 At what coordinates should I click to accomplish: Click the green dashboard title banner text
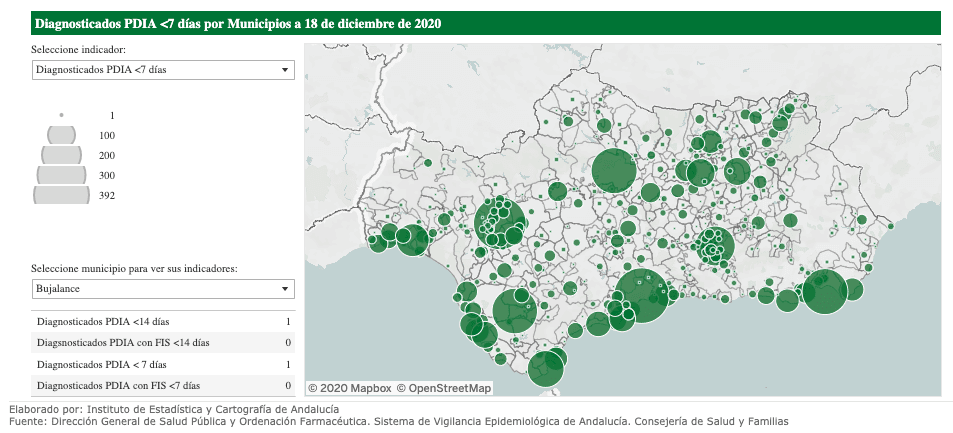click(x=238, y=24)
